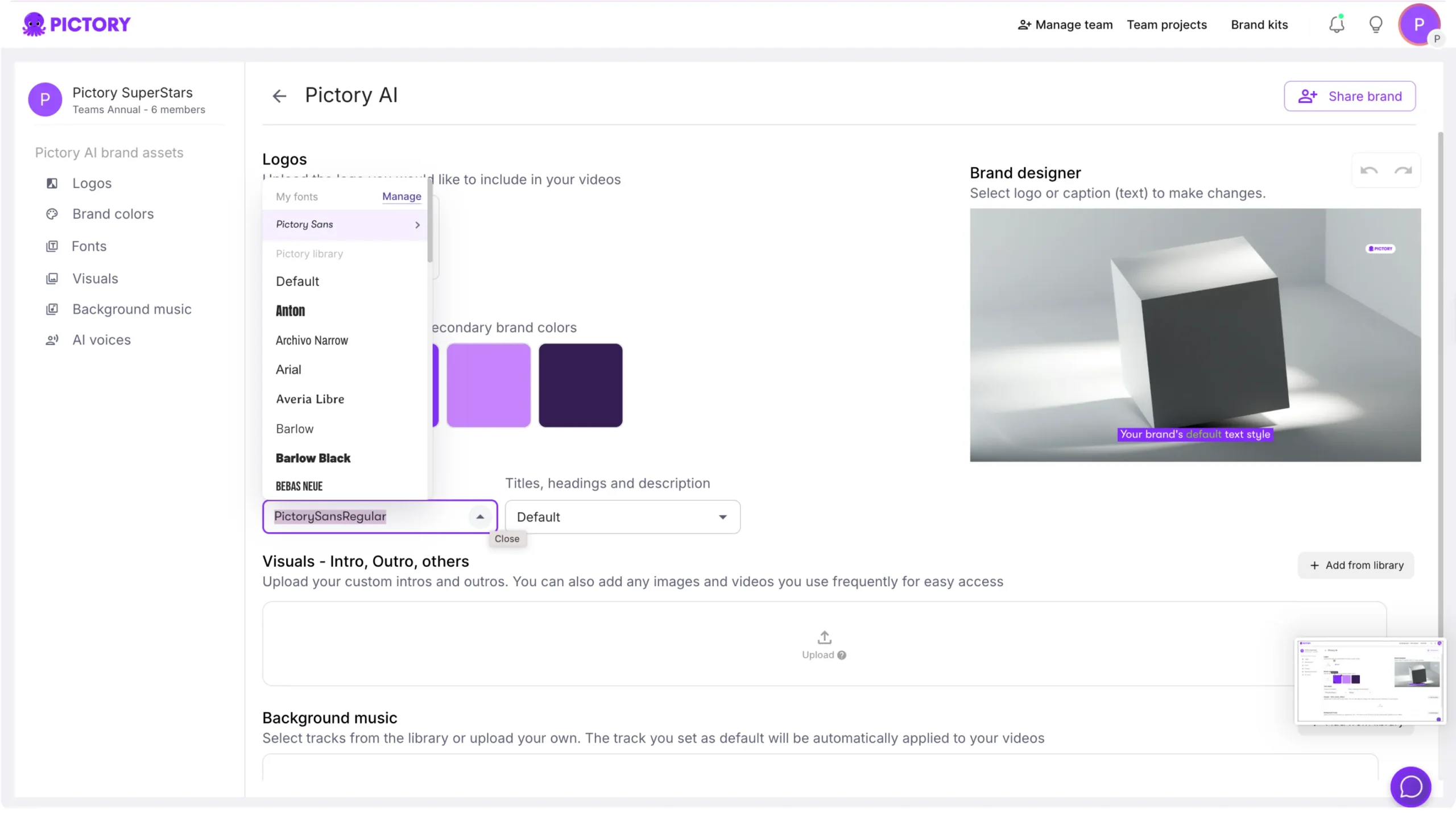Expand the Pictory Sans font submenu
Screen dimensions: 1456x813
[x=417, y=225]
